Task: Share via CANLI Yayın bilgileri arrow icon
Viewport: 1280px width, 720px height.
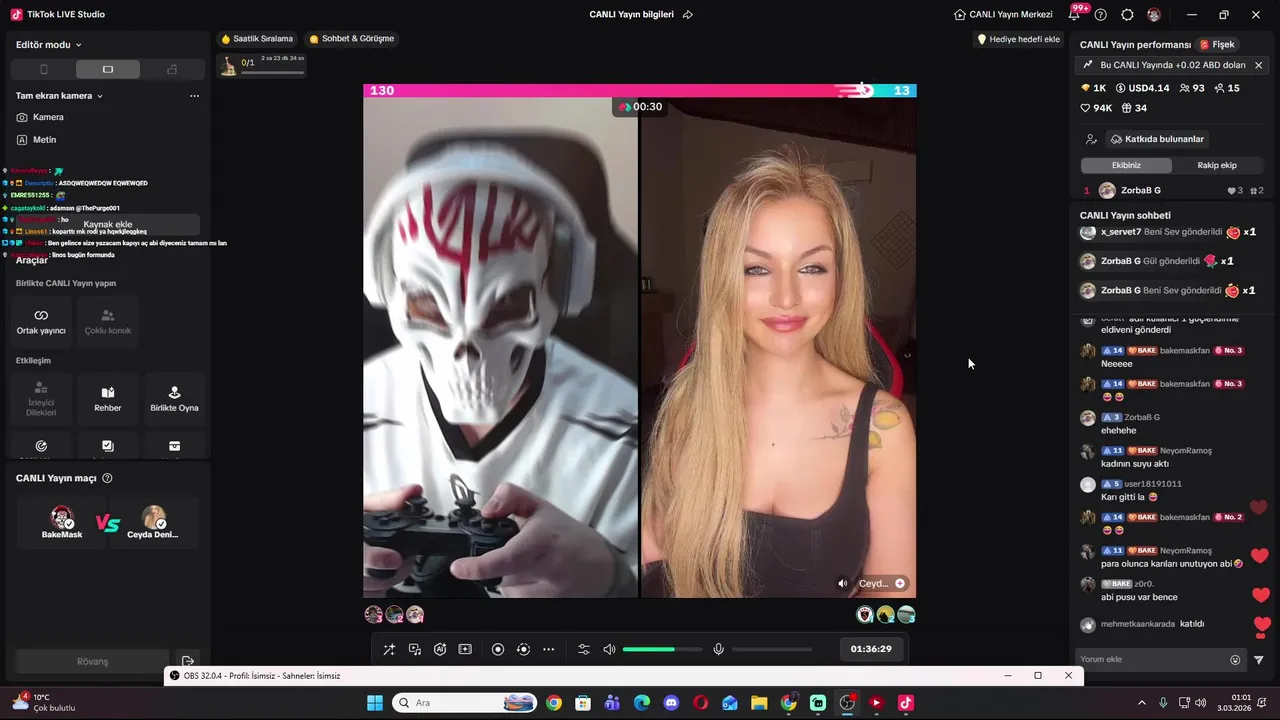Action: coord(688,15)
